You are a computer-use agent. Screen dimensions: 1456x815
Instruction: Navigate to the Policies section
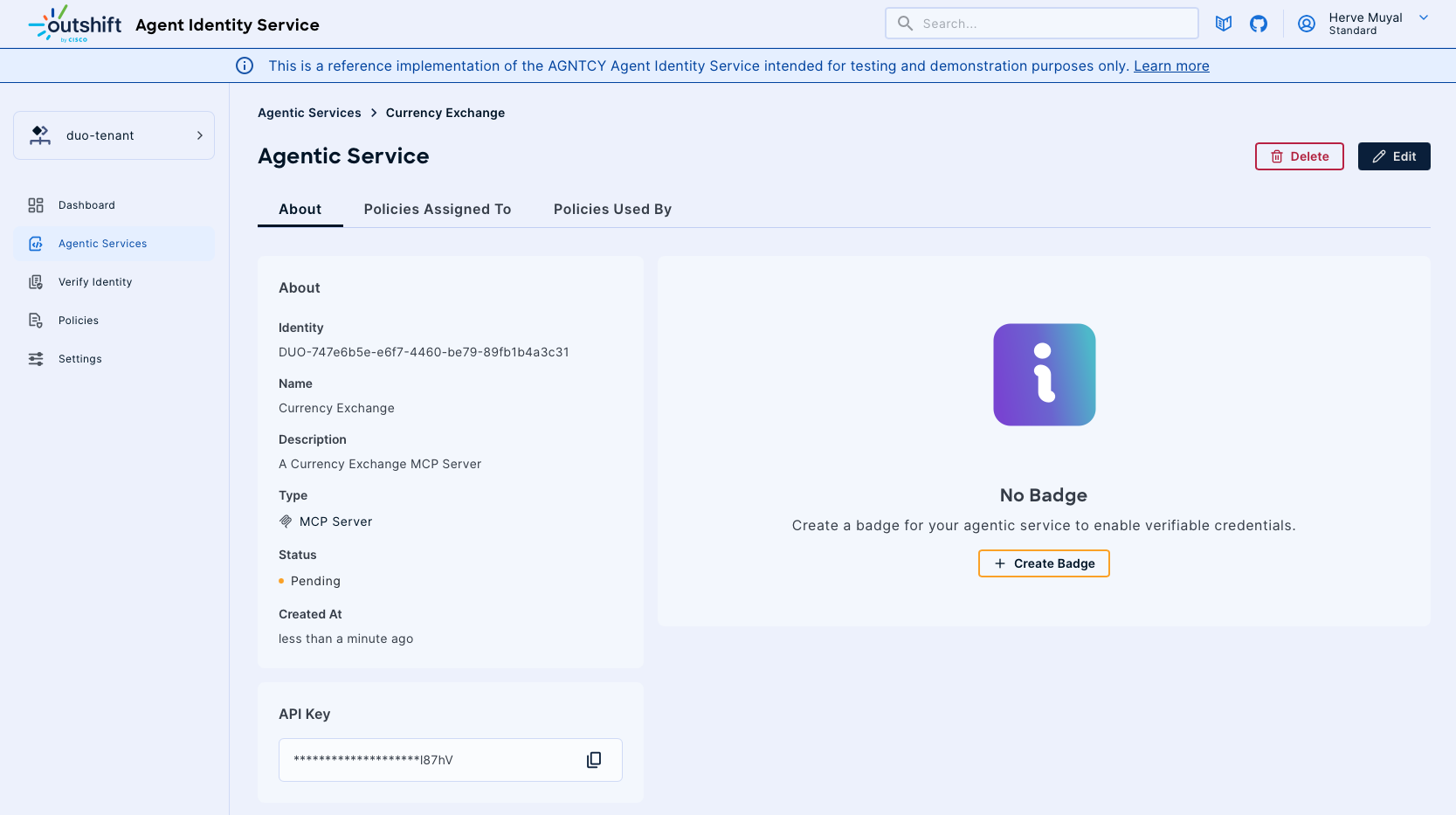coord(79,320)
